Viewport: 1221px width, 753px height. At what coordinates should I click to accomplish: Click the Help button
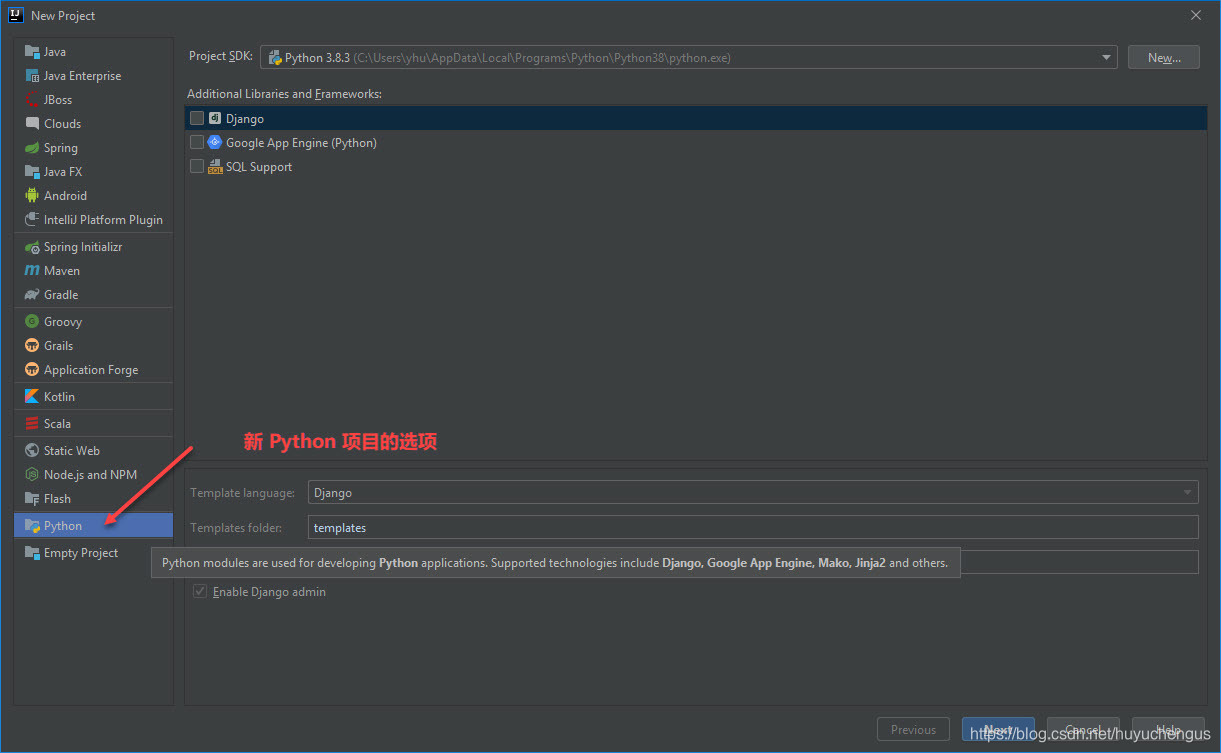[1168, 730]
